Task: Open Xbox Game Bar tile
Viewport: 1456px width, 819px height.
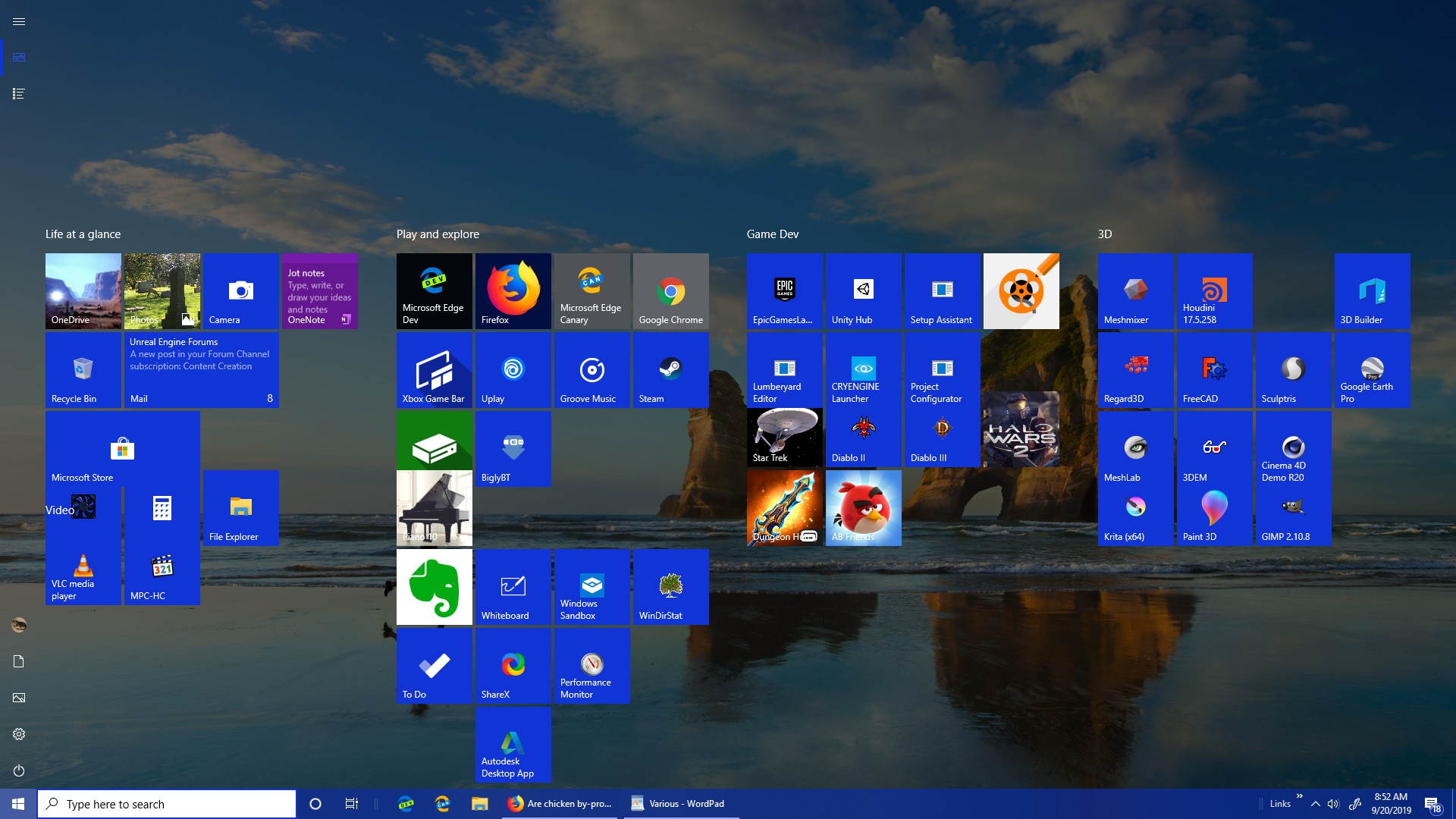Action: point(434,370)
